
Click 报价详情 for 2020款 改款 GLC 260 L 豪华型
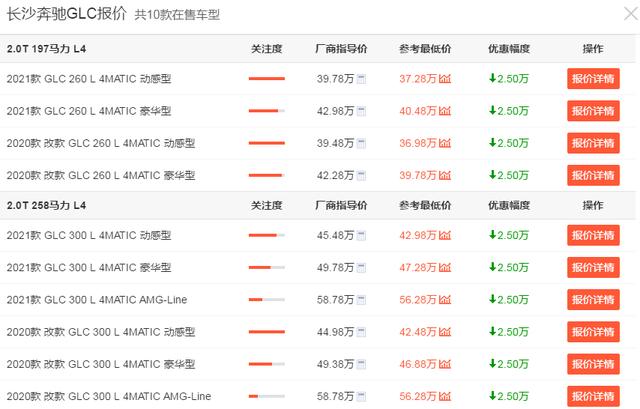click(x=593, y=176)
